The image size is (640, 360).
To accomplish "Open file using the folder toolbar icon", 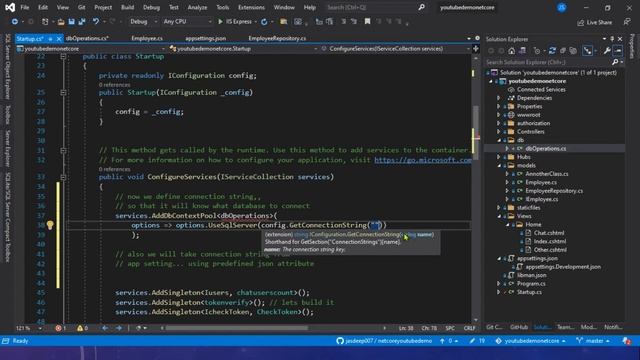I will click(61, 22).
